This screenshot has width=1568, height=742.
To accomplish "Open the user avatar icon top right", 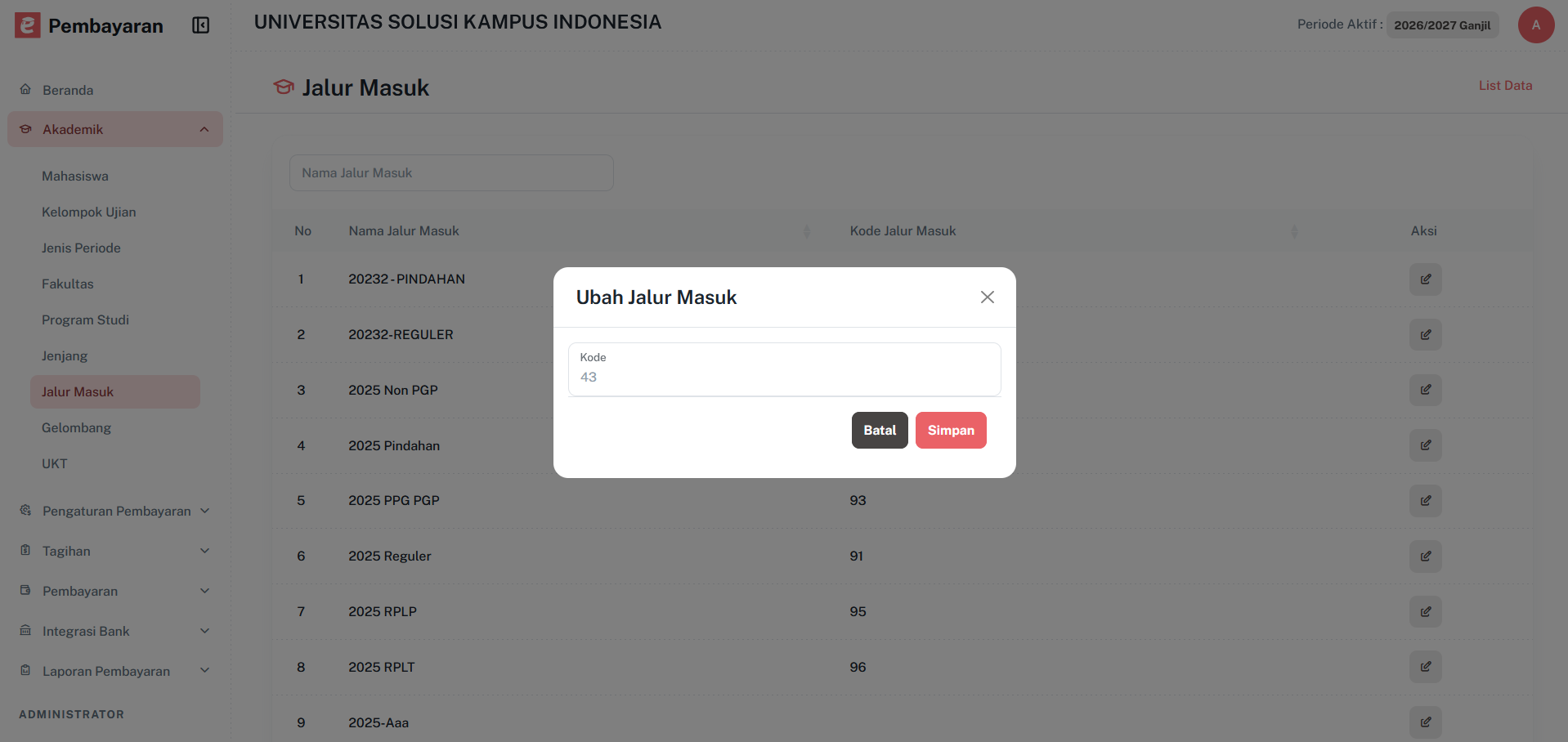I will 1535,25.
